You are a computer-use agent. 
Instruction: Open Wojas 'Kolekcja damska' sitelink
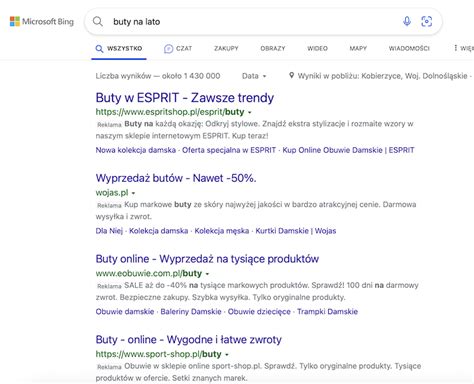158,231
